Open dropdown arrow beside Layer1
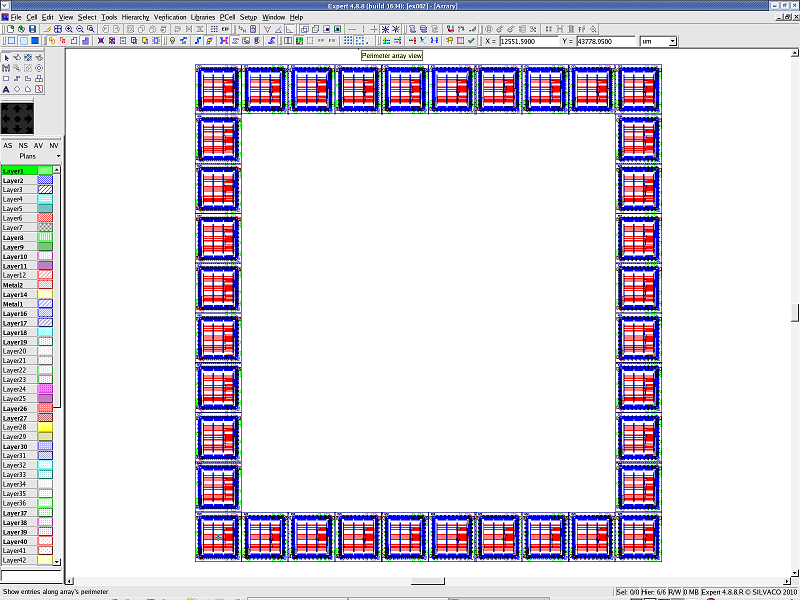Viewport: 800px width, 600px height. click(57, 171)
